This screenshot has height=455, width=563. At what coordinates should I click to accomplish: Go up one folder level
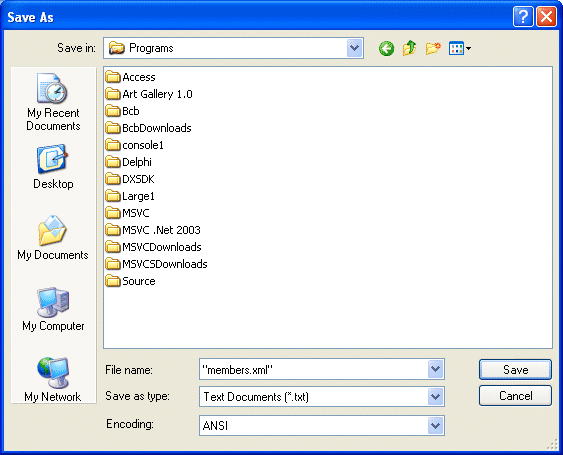coord(409,48)
